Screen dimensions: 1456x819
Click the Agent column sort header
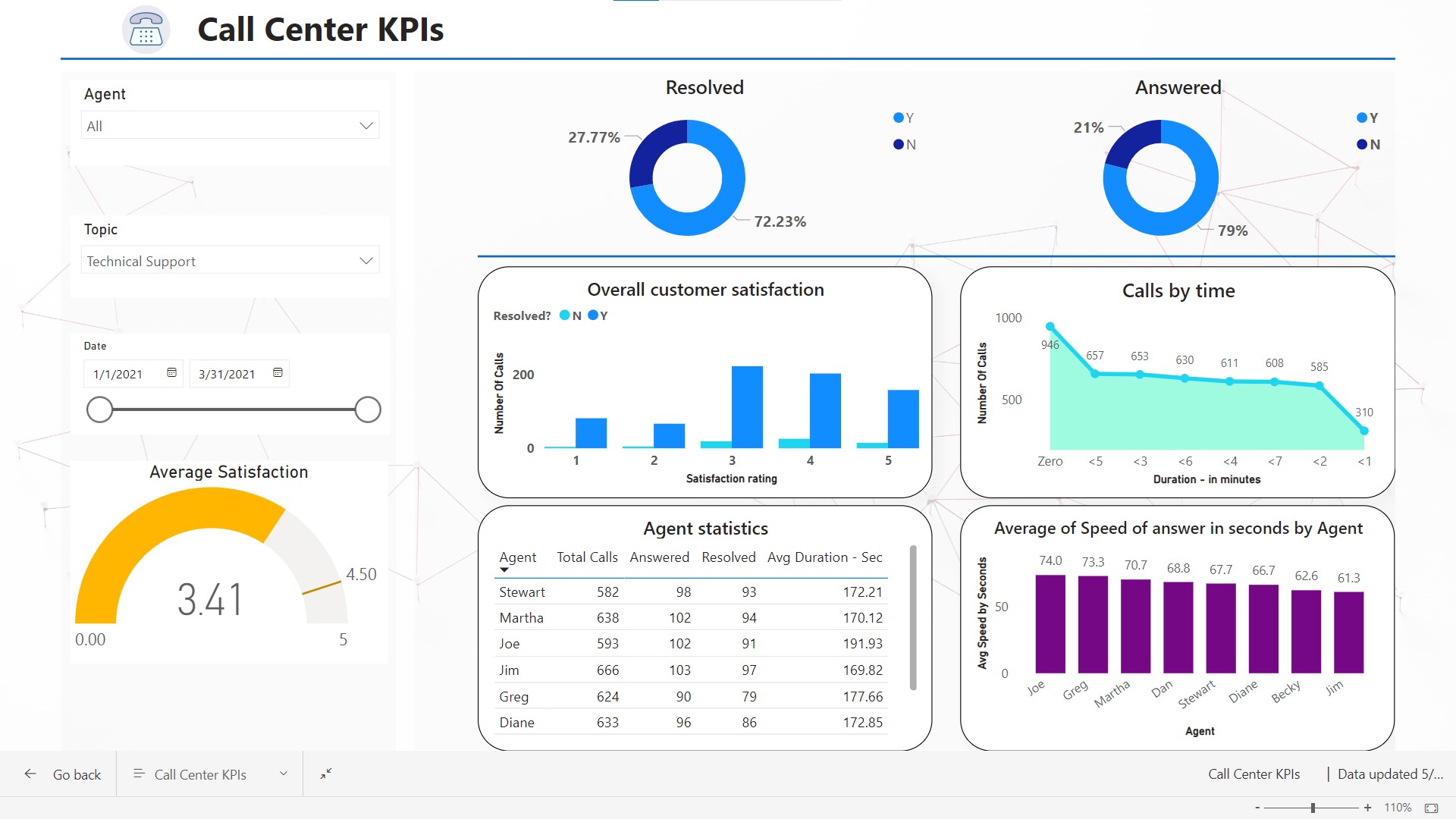pyautogui.click(x=518, y=557)
